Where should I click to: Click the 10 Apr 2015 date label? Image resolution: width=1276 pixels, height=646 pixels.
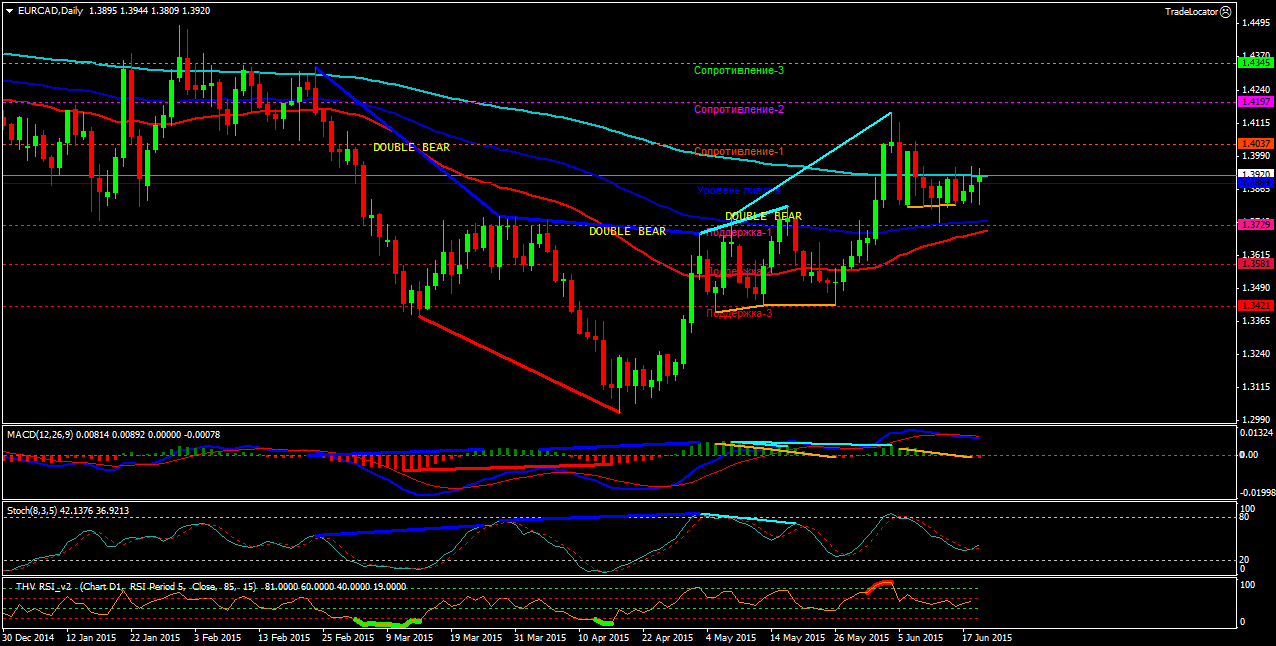click(x=603, y=636)
